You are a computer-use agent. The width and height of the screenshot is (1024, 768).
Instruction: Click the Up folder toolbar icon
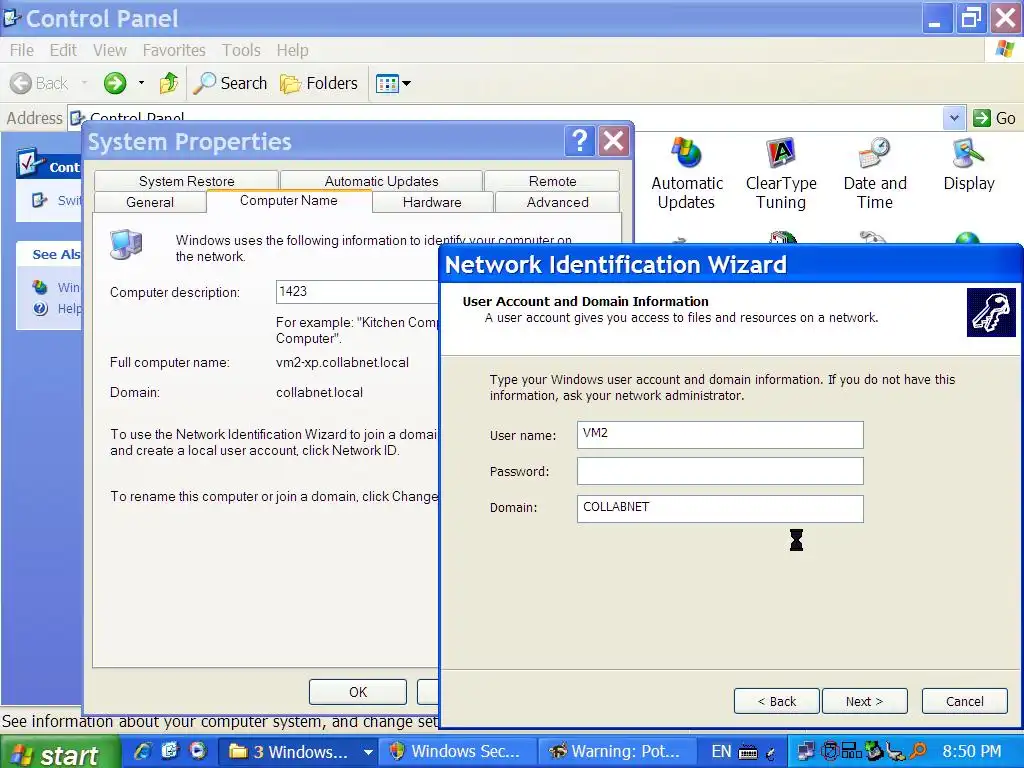pyautogui.click(x=168, y=83)
